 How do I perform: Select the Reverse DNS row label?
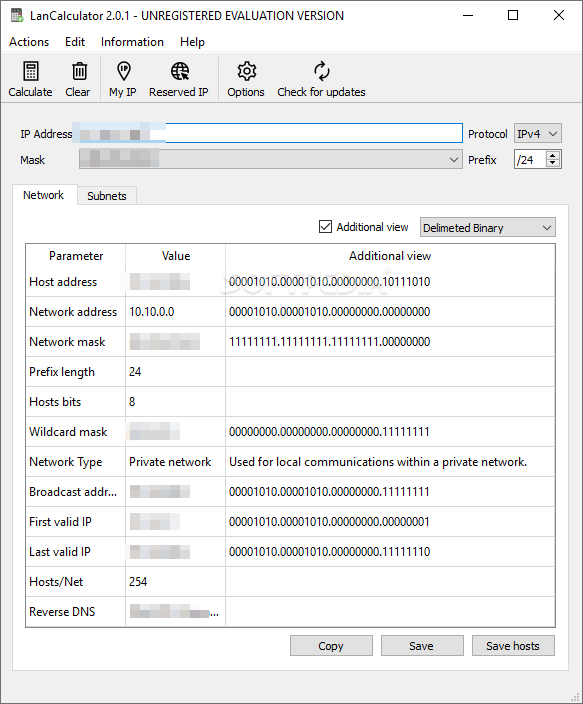(62, 612)
